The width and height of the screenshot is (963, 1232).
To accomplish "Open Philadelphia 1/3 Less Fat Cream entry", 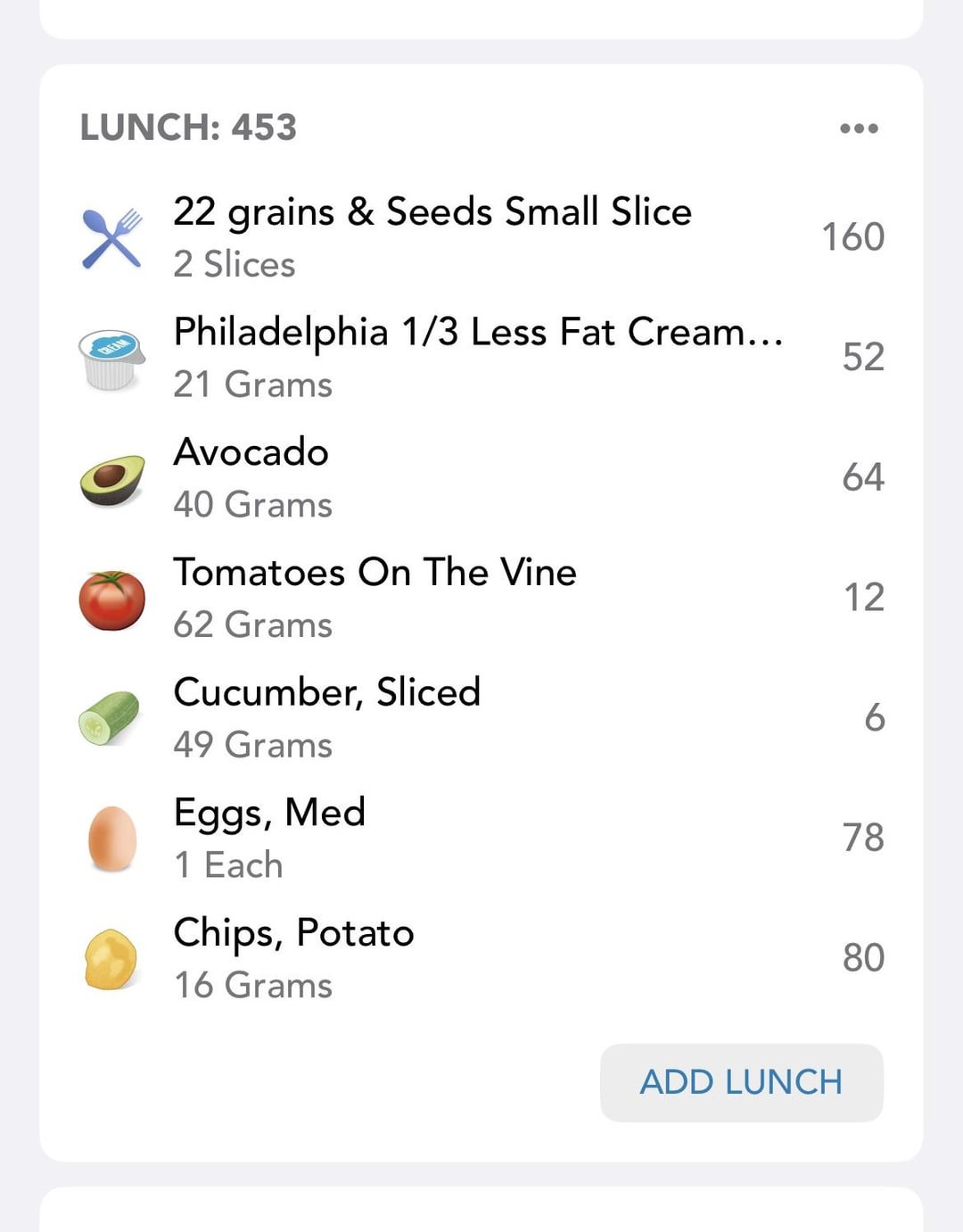I will pos(481,358).
